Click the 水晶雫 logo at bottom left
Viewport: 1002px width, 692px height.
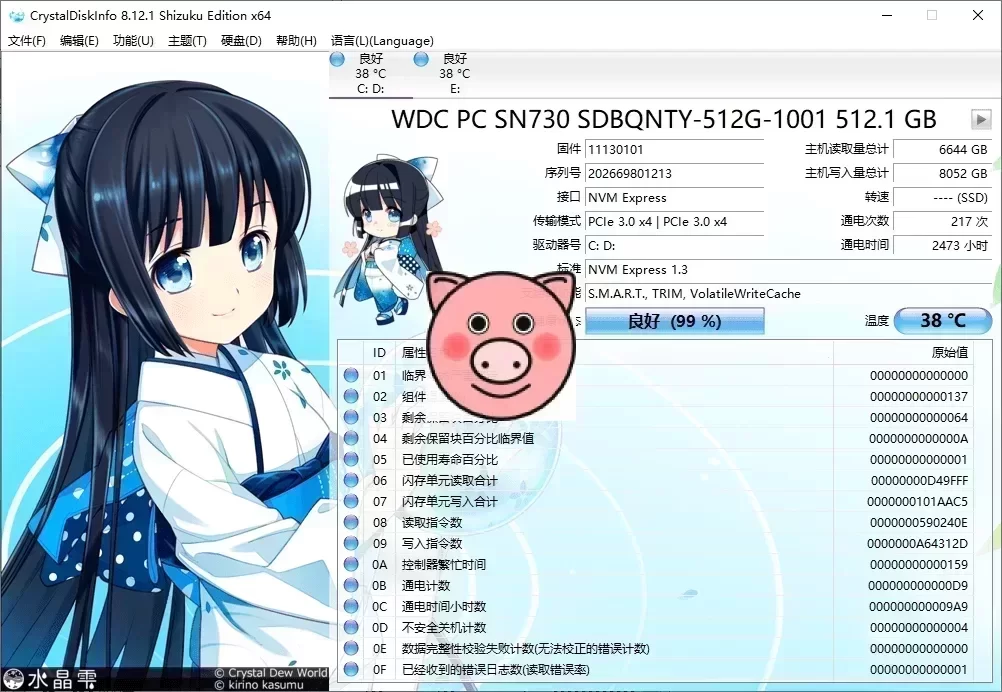(50, 679)
